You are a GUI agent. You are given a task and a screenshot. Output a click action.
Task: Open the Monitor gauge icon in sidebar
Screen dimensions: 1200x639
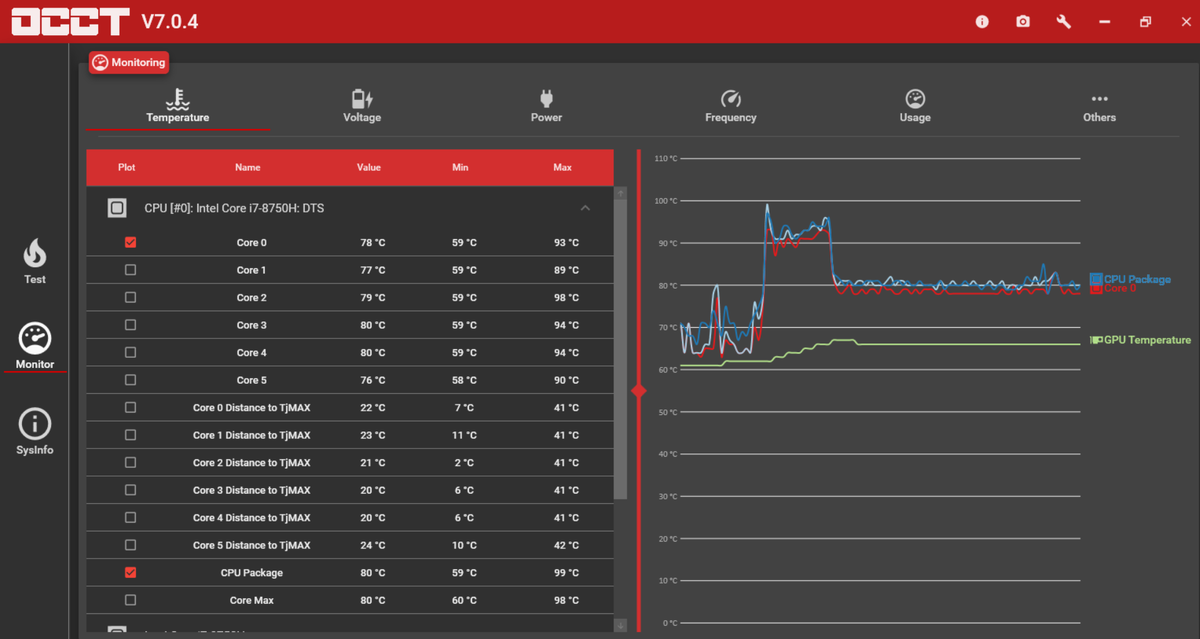pos(35,338)
